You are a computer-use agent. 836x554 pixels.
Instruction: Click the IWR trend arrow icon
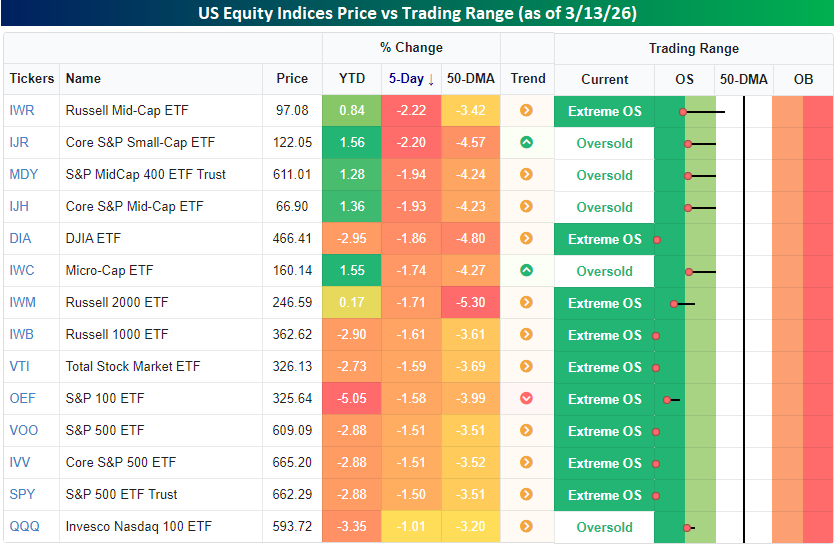pos(526,111)
